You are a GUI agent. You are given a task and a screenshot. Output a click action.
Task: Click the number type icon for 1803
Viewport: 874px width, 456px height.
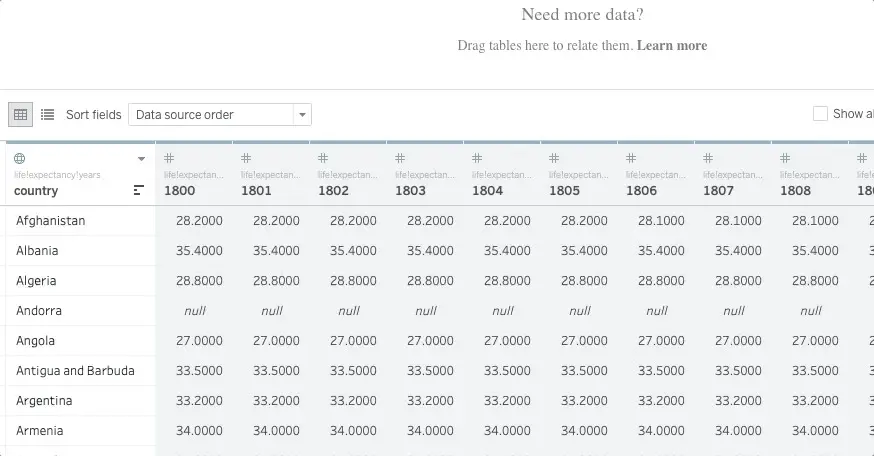pos(401,159)
